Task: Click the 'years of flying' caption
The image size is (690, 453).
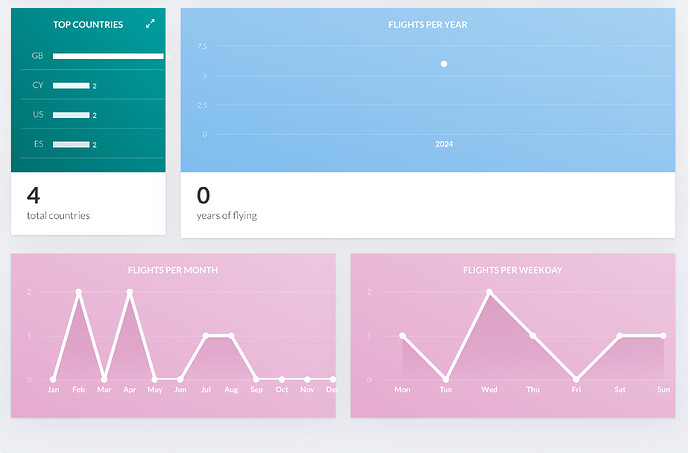Action: [227, 215]
